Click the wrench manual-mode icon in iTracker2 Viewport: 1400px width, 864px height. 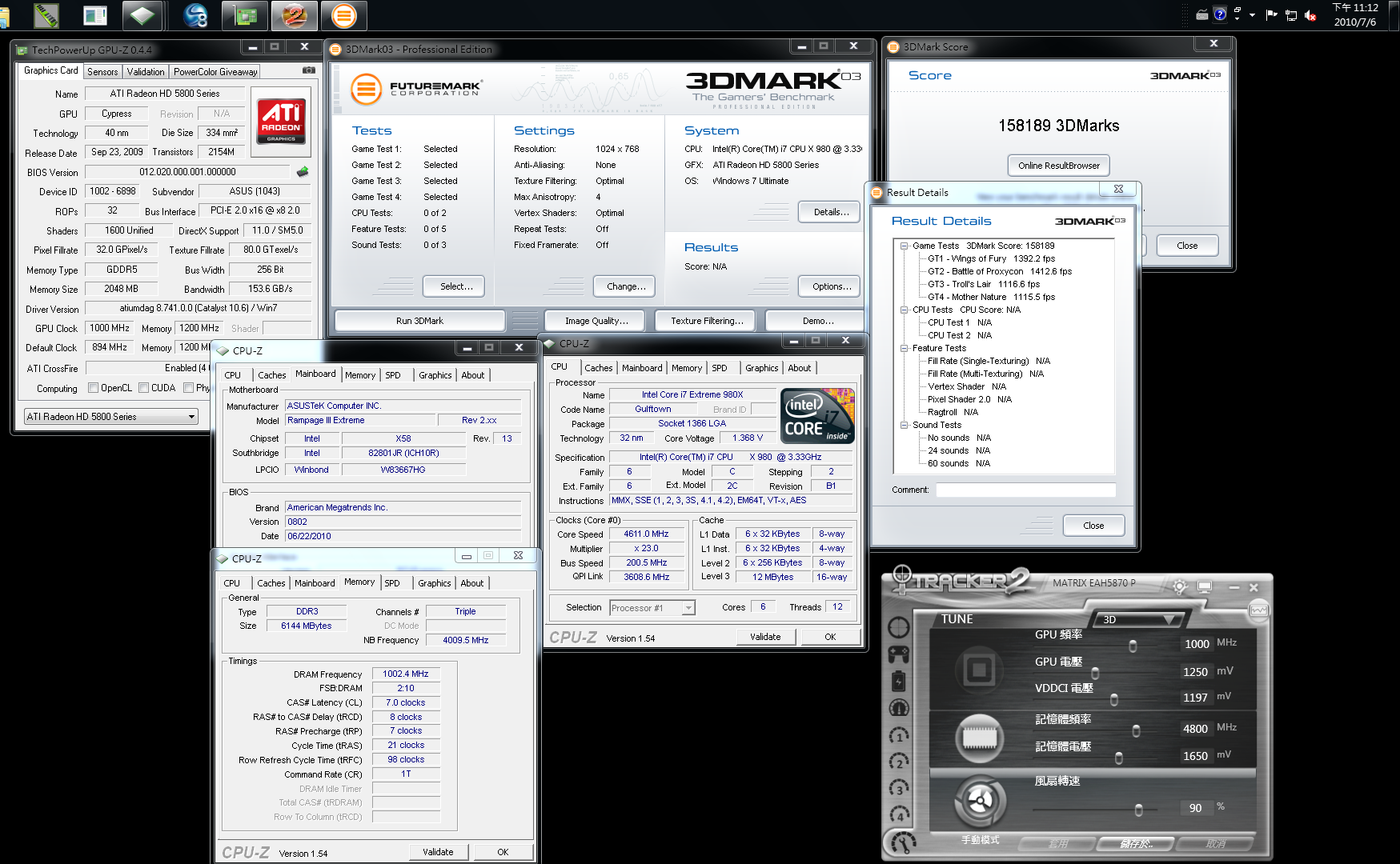(903, 842)
